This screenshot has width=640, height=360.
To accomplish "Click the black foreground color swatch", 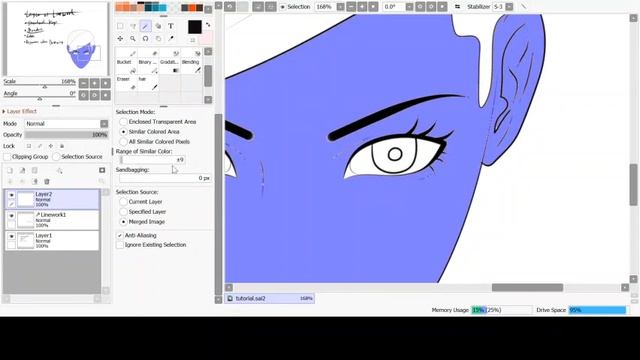I will (195, 27).
